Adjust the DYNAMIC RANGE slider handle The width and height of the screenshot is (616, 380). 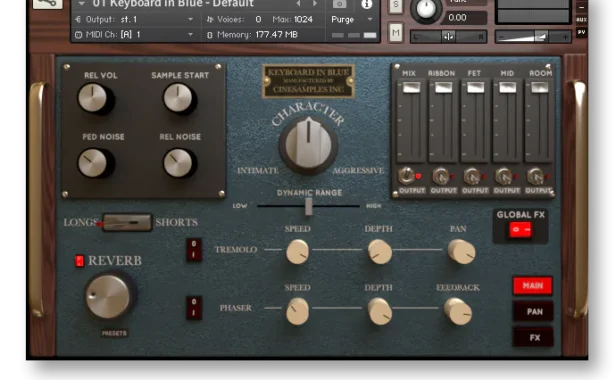[309, 206]
